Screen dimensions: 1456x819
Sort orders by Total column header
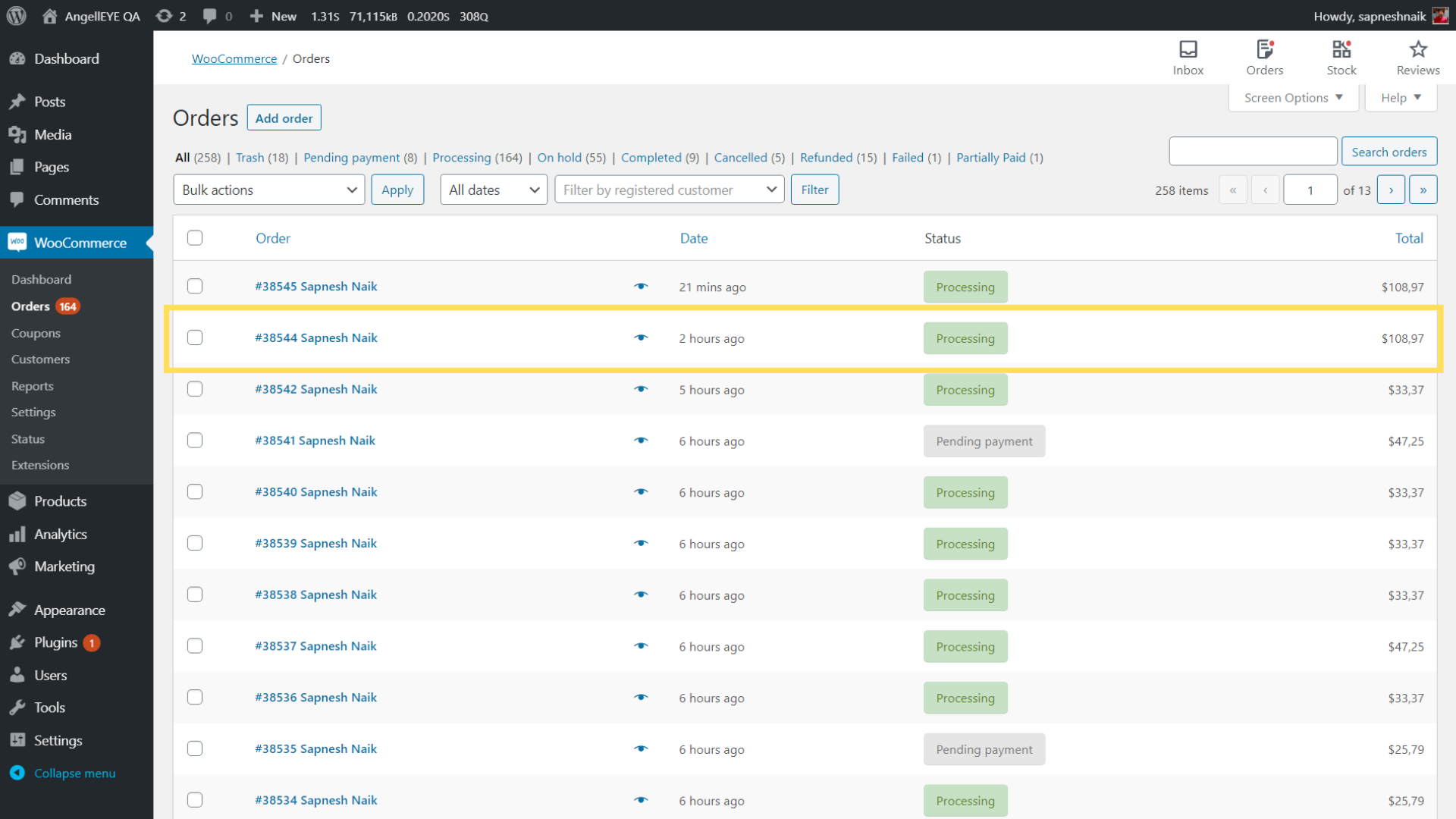click(x=1409, y=238)
